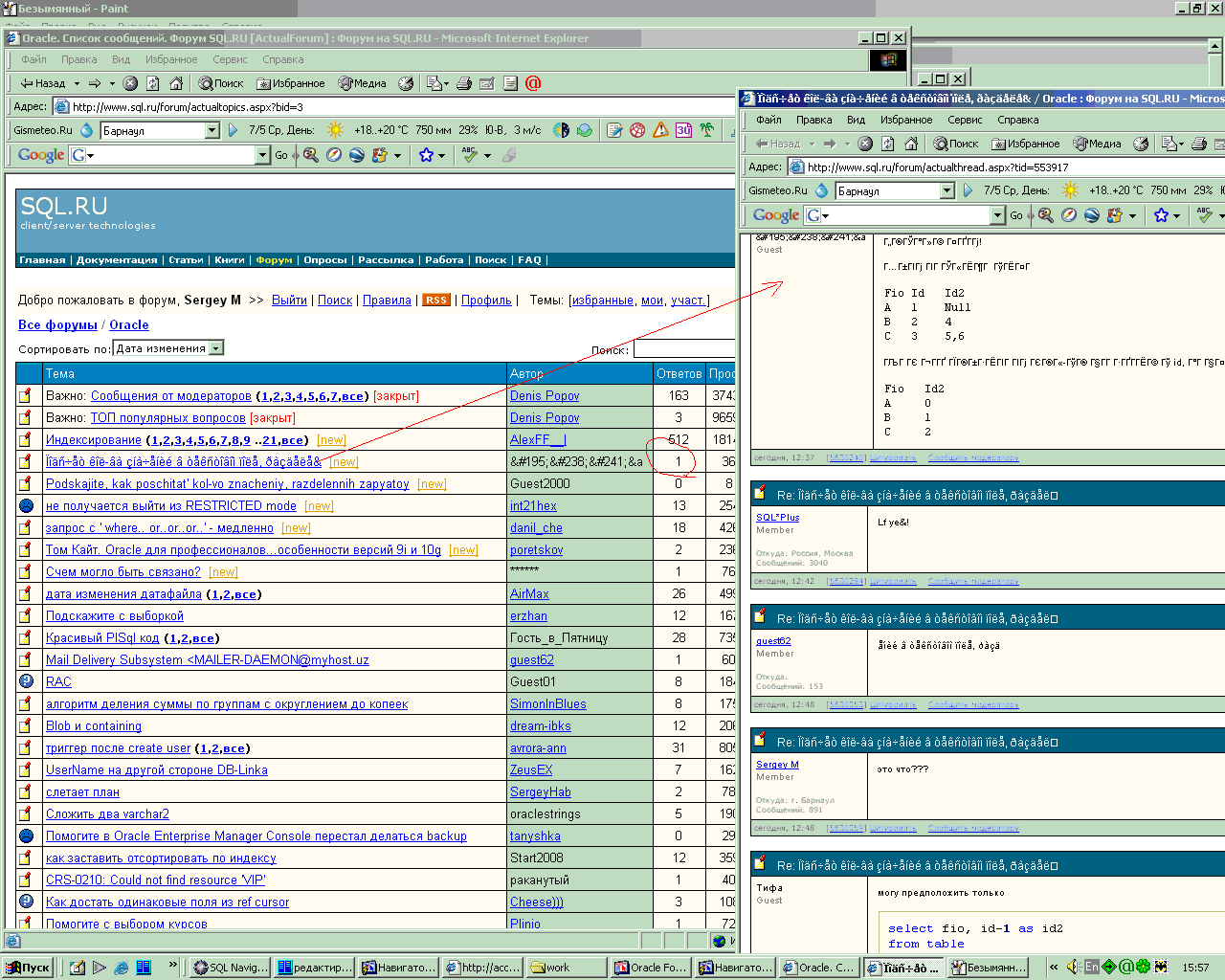
Task: Click the Home icon in the left browser toolbar
Action: point(174,83)
